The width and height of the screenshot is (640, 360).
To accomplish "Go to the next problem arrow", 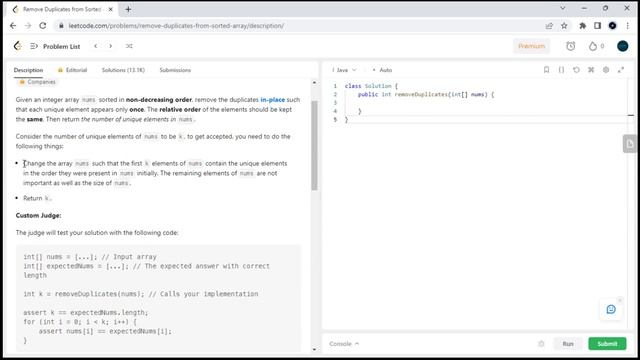I will coord(111,46).
